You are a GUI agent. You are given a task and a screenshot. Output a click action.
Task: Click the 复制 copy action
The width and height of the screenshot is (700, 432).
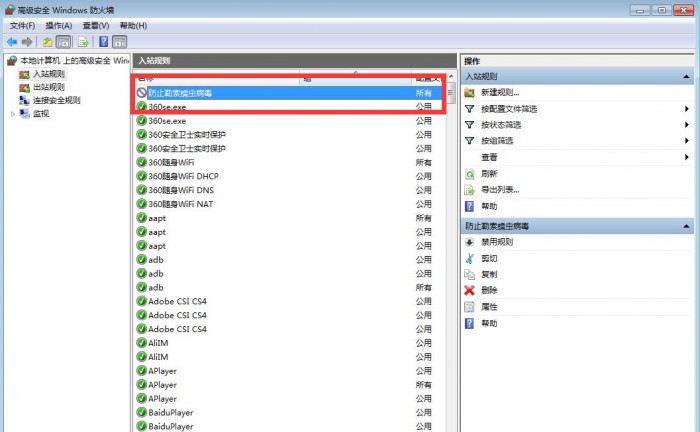(489, 274)
